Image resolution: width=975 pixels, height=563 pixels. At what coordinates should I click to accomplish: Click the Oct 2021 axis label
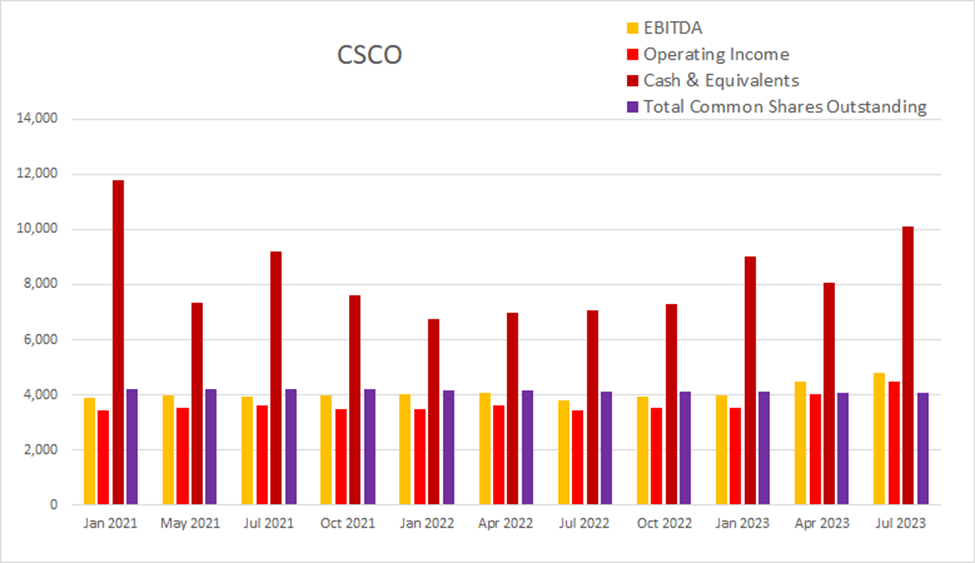pyautogui.click(x=348, y=523)
